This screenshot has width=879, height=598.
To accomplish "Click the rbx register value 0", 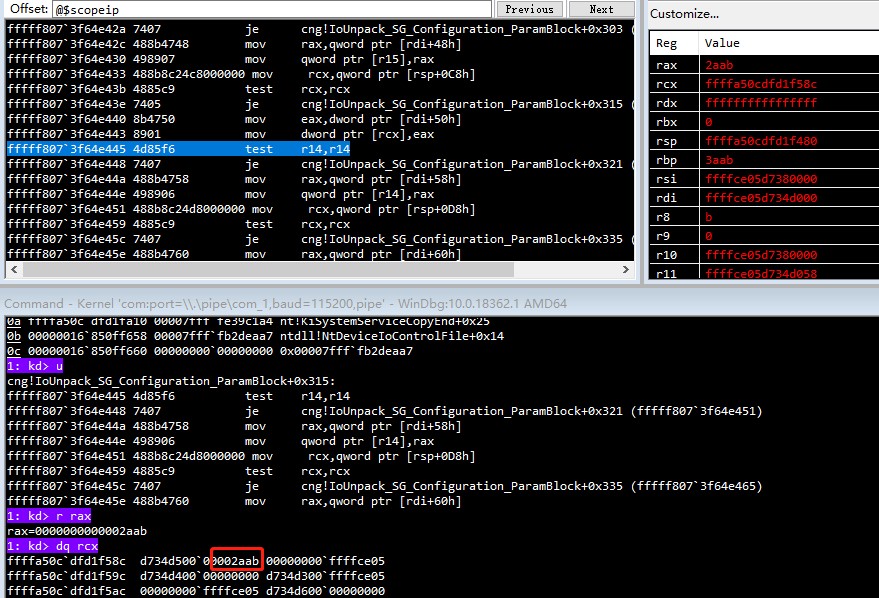I will pos(709,122).
